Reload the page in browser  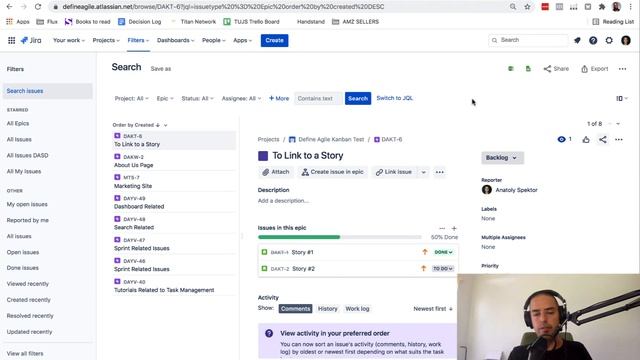click(38, 7)
